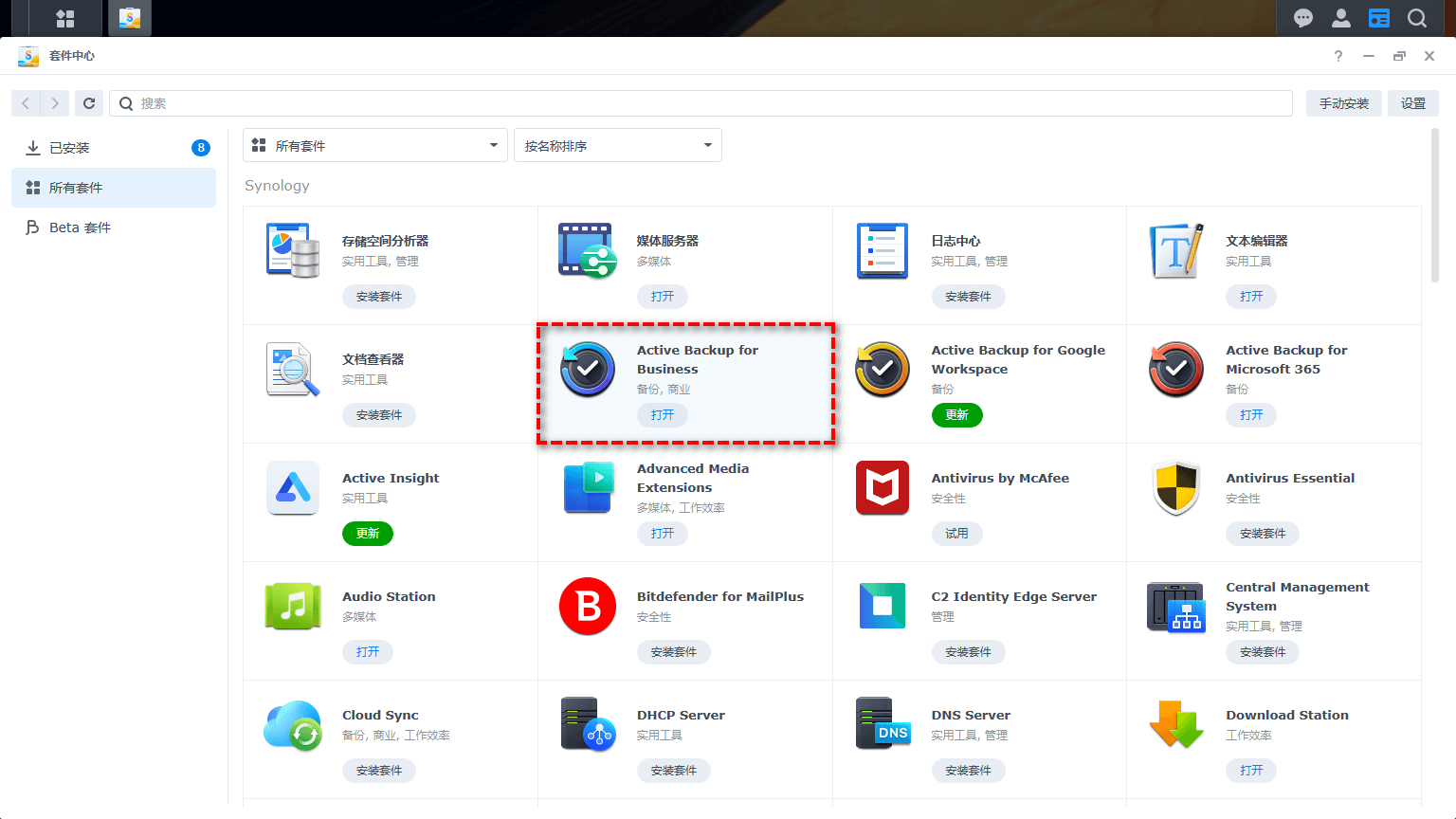Screen dimensions: 1456x819
Task: Click 试用 for Antivirus by McAfee
Action: [957, 533]
